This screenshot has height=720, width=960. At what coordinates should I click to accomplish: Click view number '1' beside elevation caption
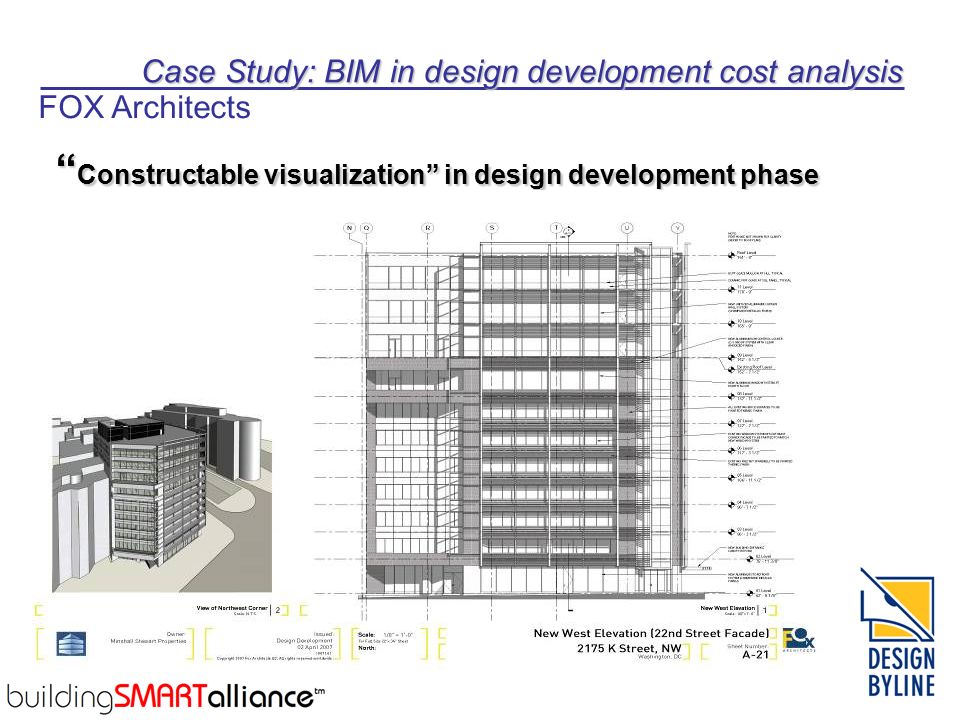[765, 610]
